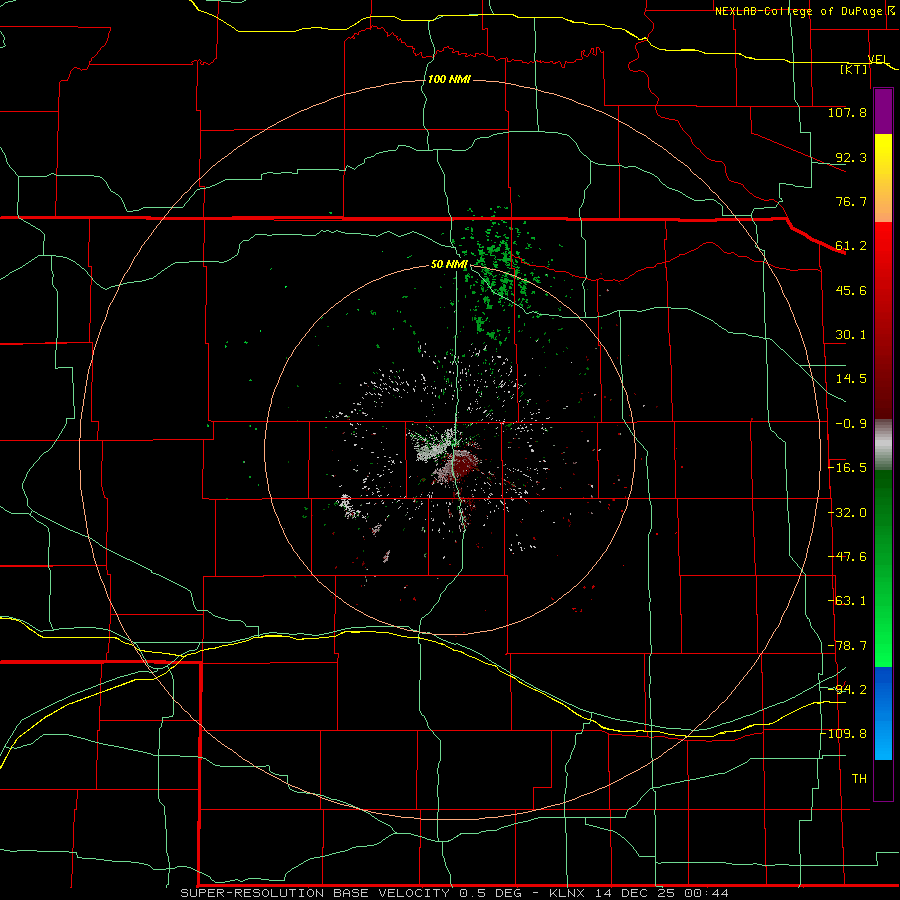The height and width of the screenshot is (900, 900).
Task: Click the -47.6 legend value
Action: point(848,557)
